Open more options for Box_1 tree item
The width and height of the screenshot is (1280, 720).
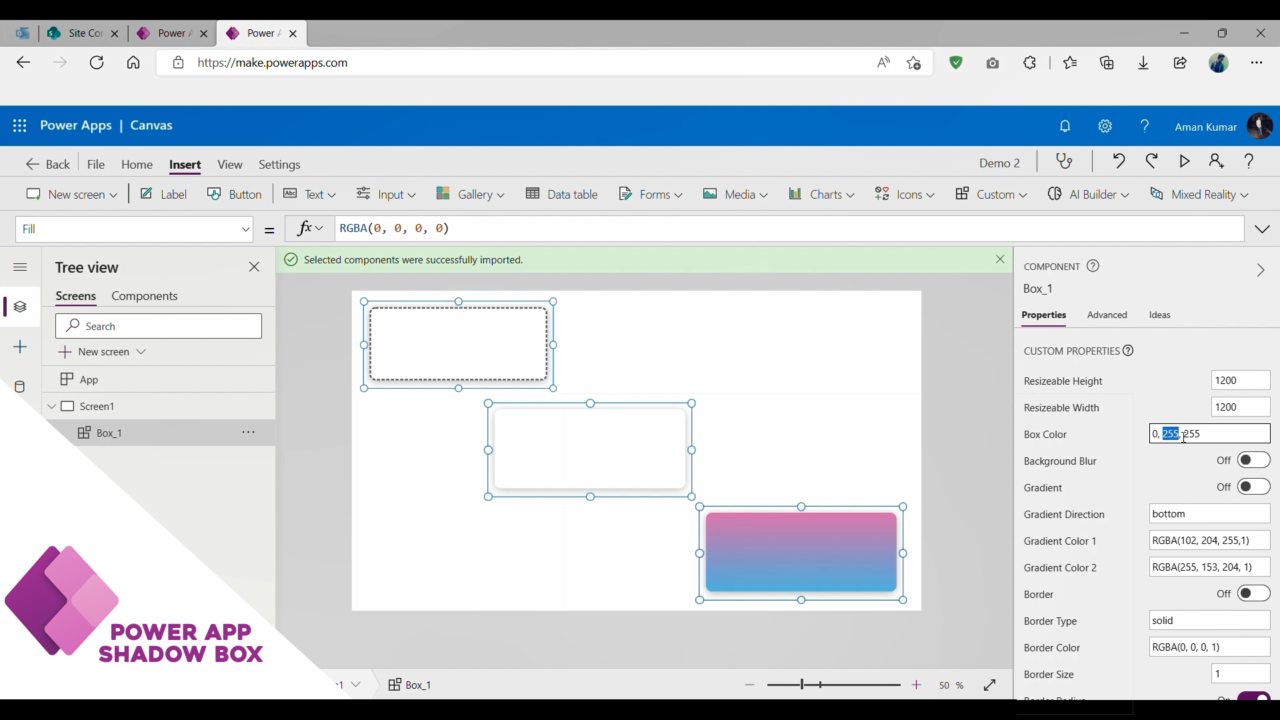[x=248, y=432]
